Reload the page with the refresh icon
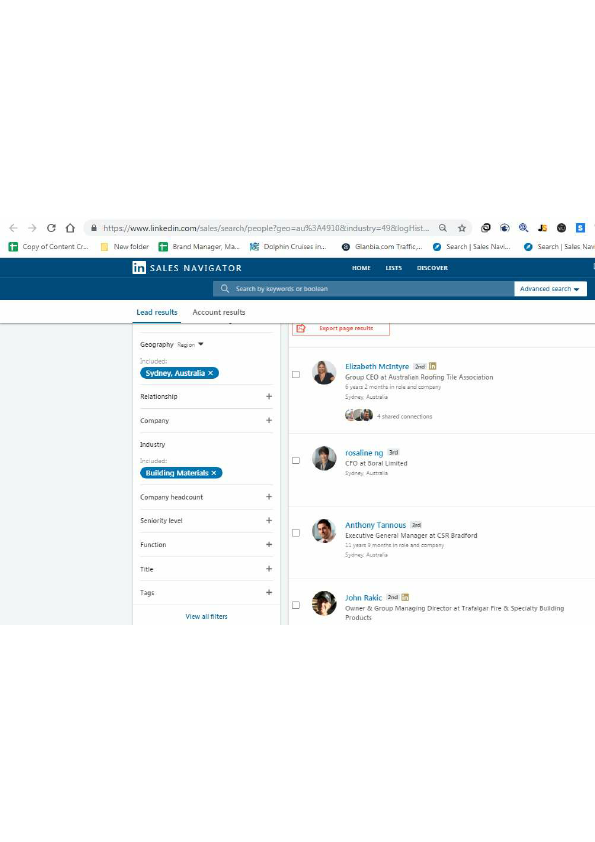The width and height of the screenshot is (595, 842). coord(51,228)
